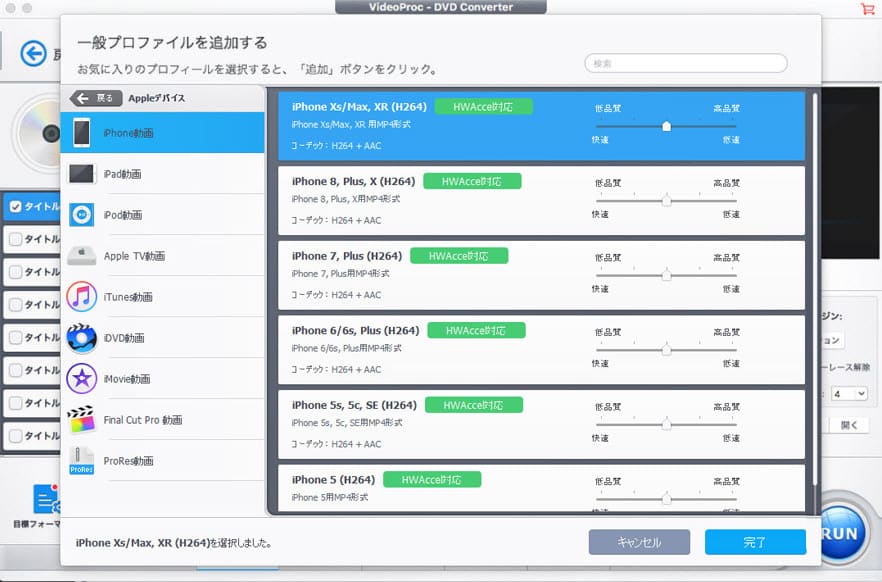Click the iMovie動画 star icon
Screen dimensions: 882x582
click(82, 378)
